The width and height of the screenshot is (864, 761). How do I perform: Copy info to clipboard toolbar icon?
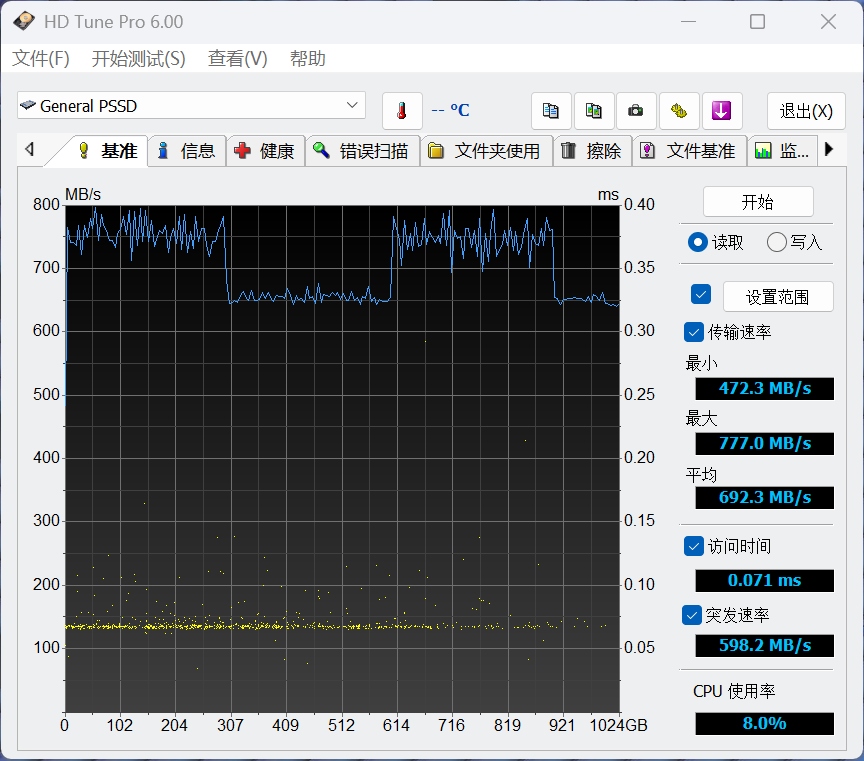click(550, 111)
